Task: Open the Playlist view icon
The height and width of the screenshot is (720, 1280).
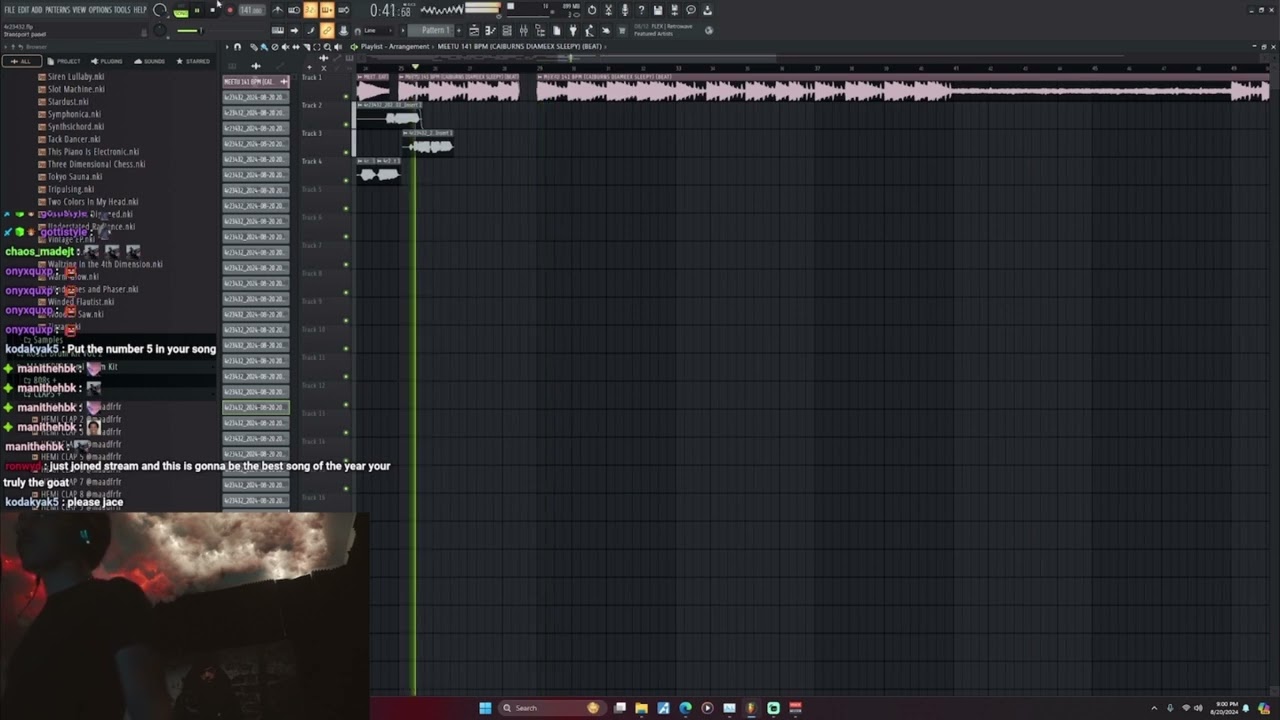Action: click(474, 30)
